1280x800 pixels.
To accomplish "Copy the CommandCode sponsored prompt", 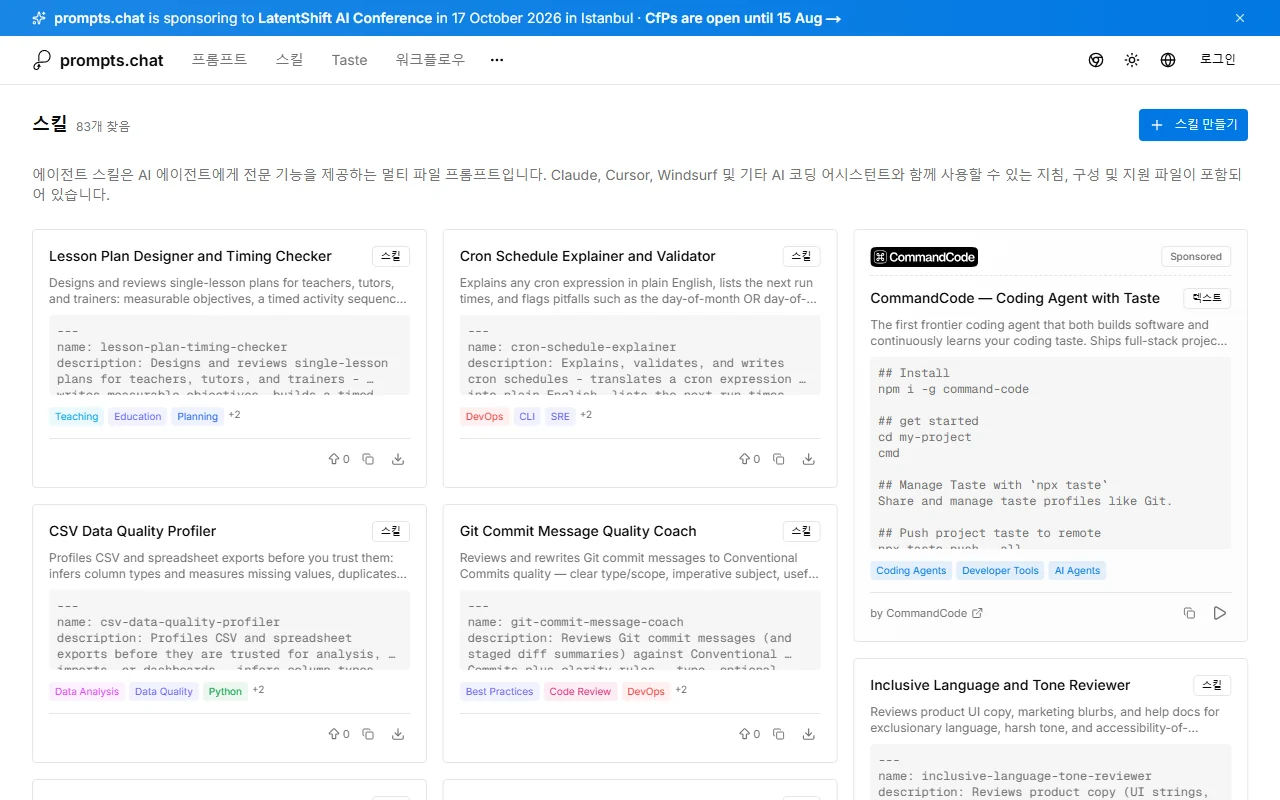I will pyautogui.click(x=1189, y=613).
